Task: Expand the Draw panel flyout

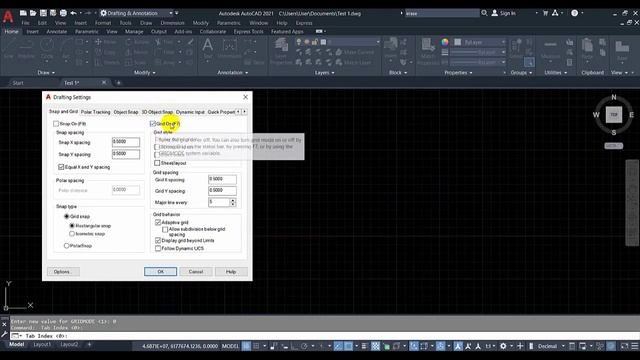Action: [x=46, y=73]
